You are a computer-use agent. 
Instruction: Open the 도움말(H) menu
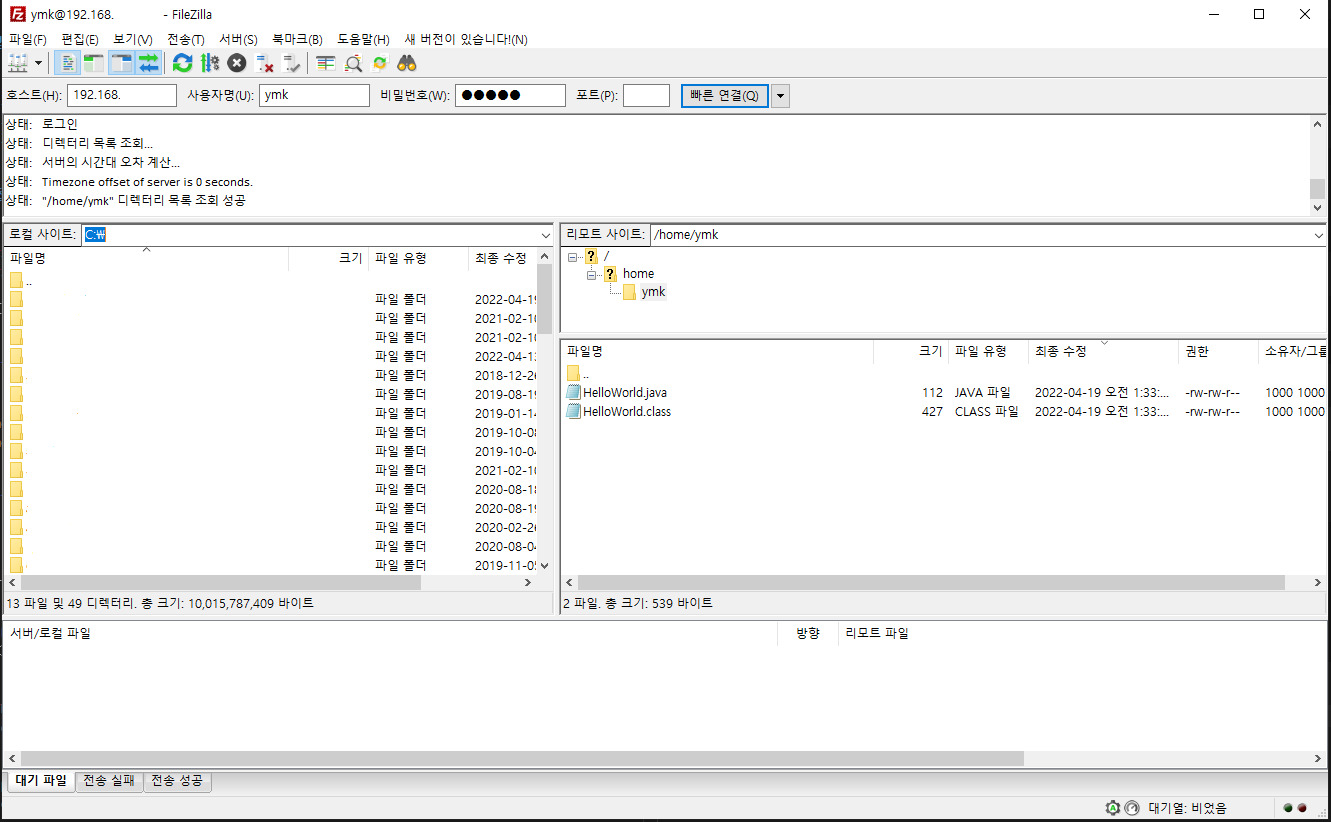click(363, 39)
